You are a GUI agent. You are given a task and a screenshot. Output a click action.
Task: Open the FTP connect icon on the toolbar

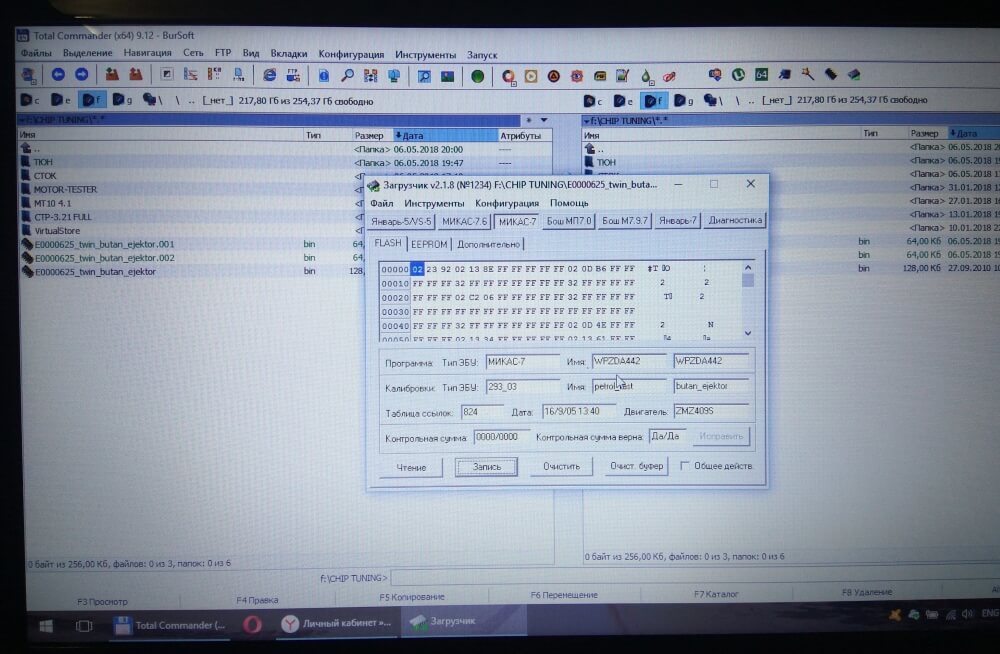[x=292, y=75]
